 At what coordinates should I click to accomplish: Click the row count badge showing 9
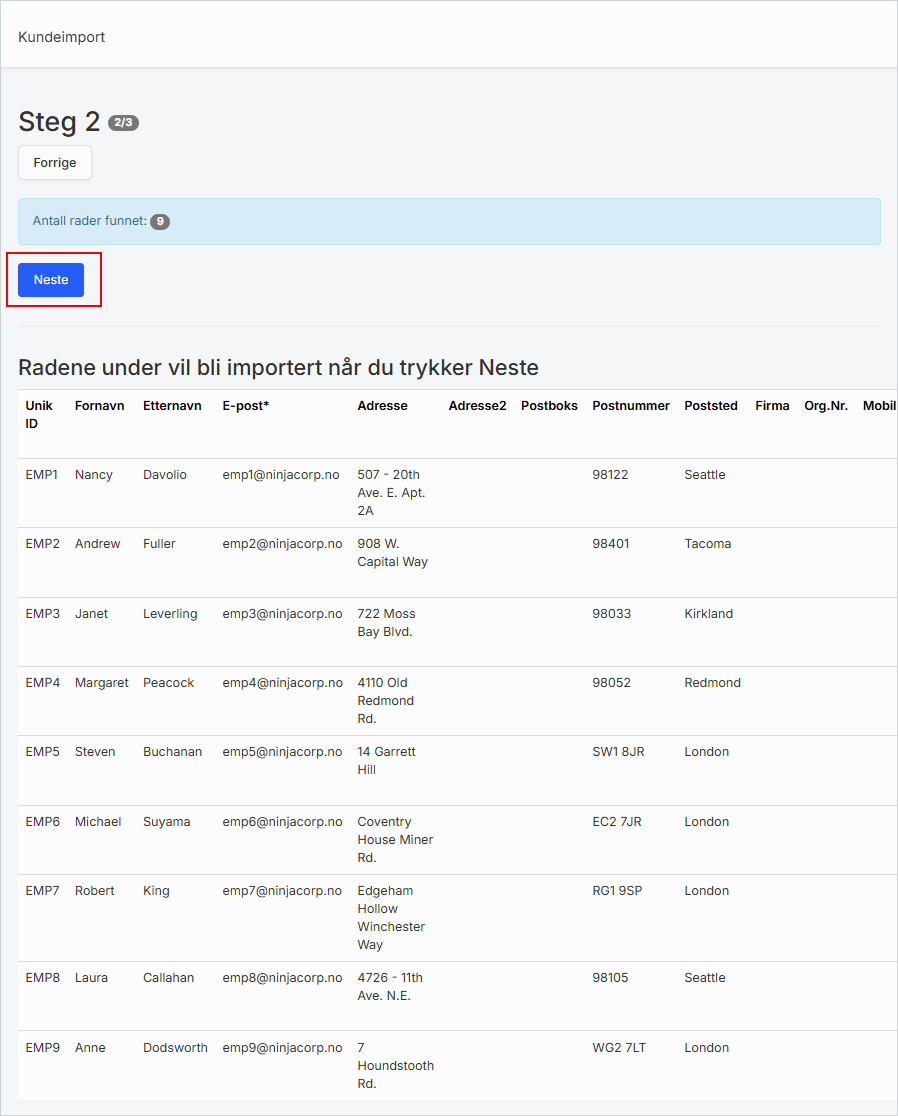click(x=160, y=221)
